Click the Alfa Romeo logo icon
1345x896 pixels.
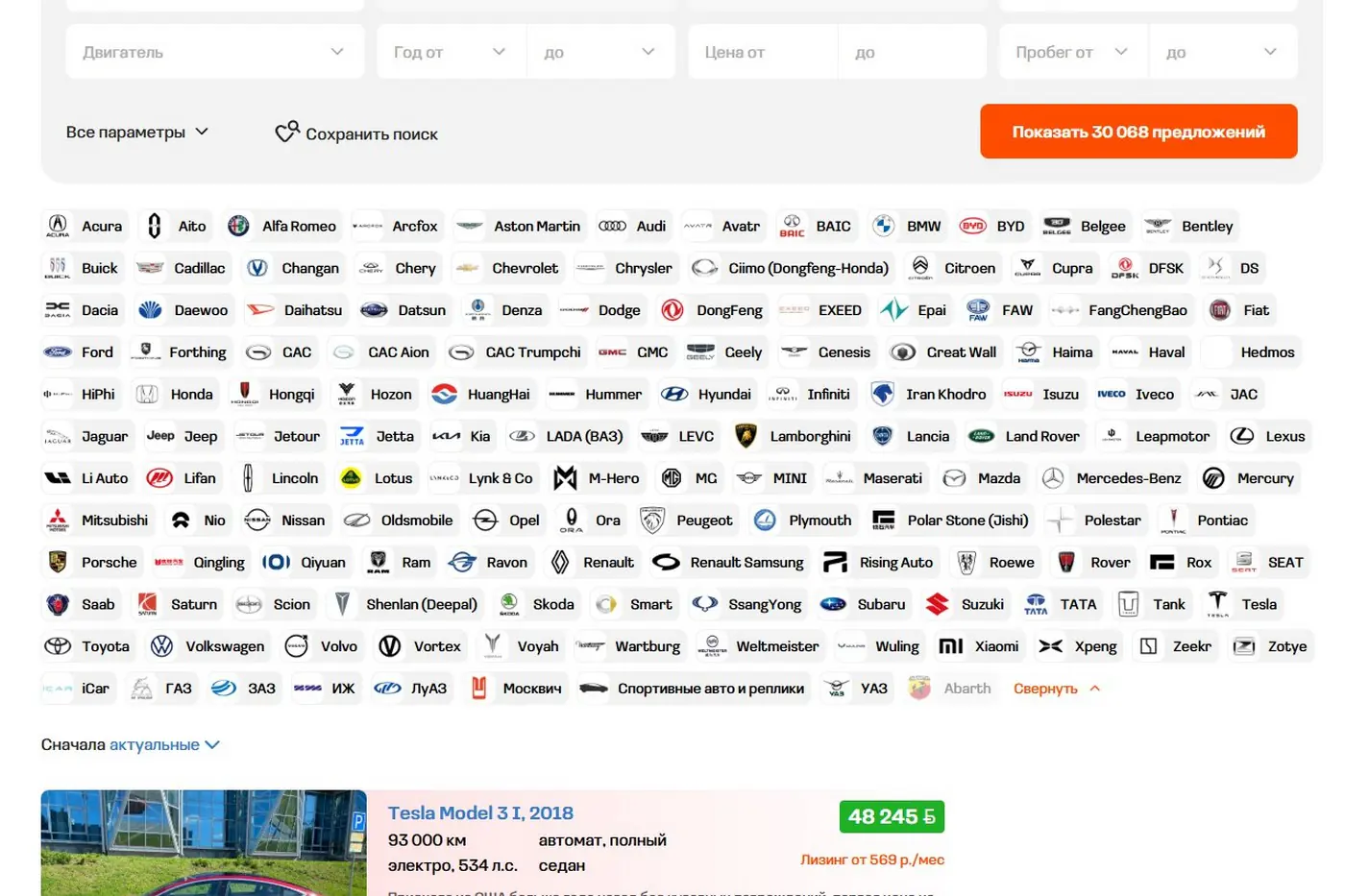238,226
